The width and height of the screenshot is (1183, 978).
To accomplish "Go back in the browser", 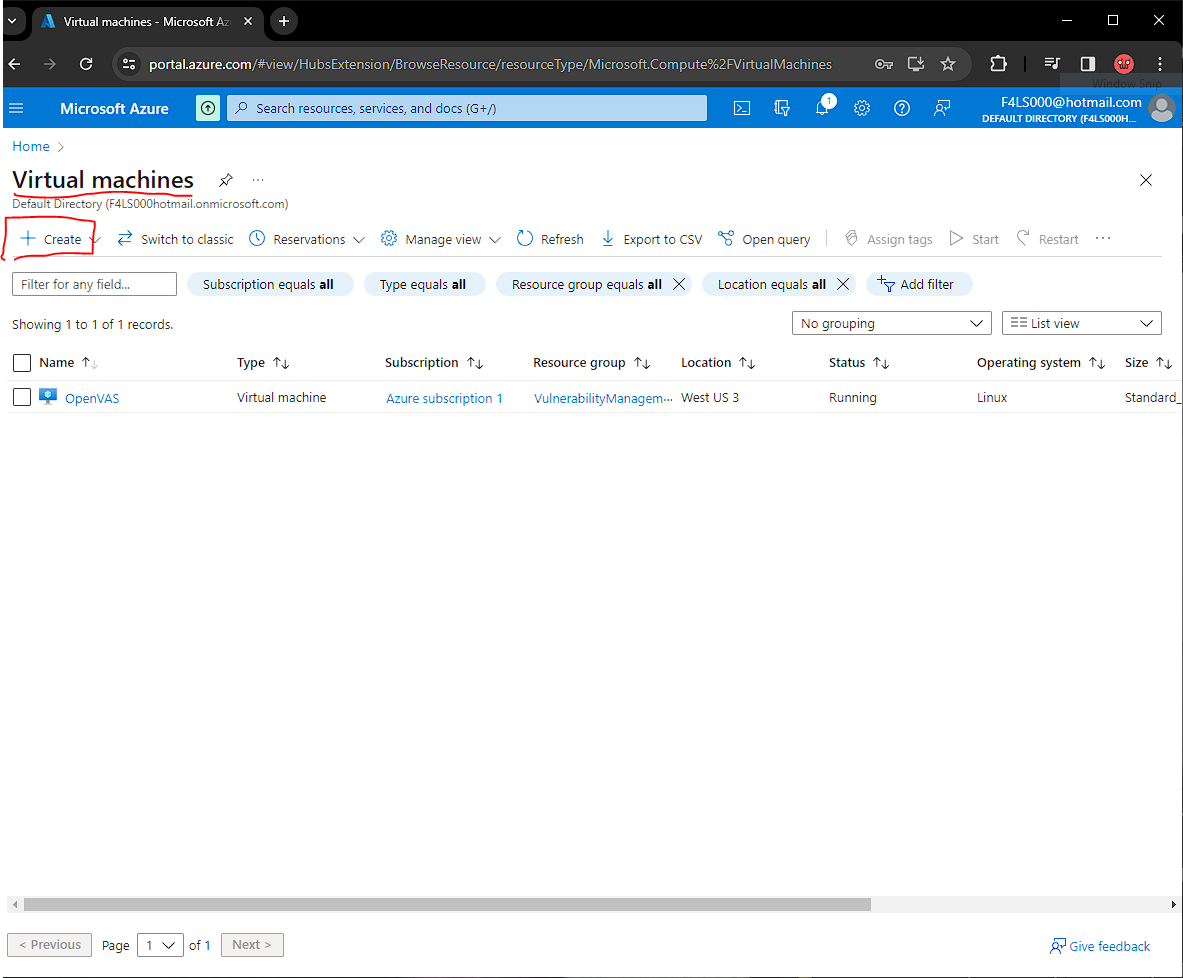I will [15, 64].
